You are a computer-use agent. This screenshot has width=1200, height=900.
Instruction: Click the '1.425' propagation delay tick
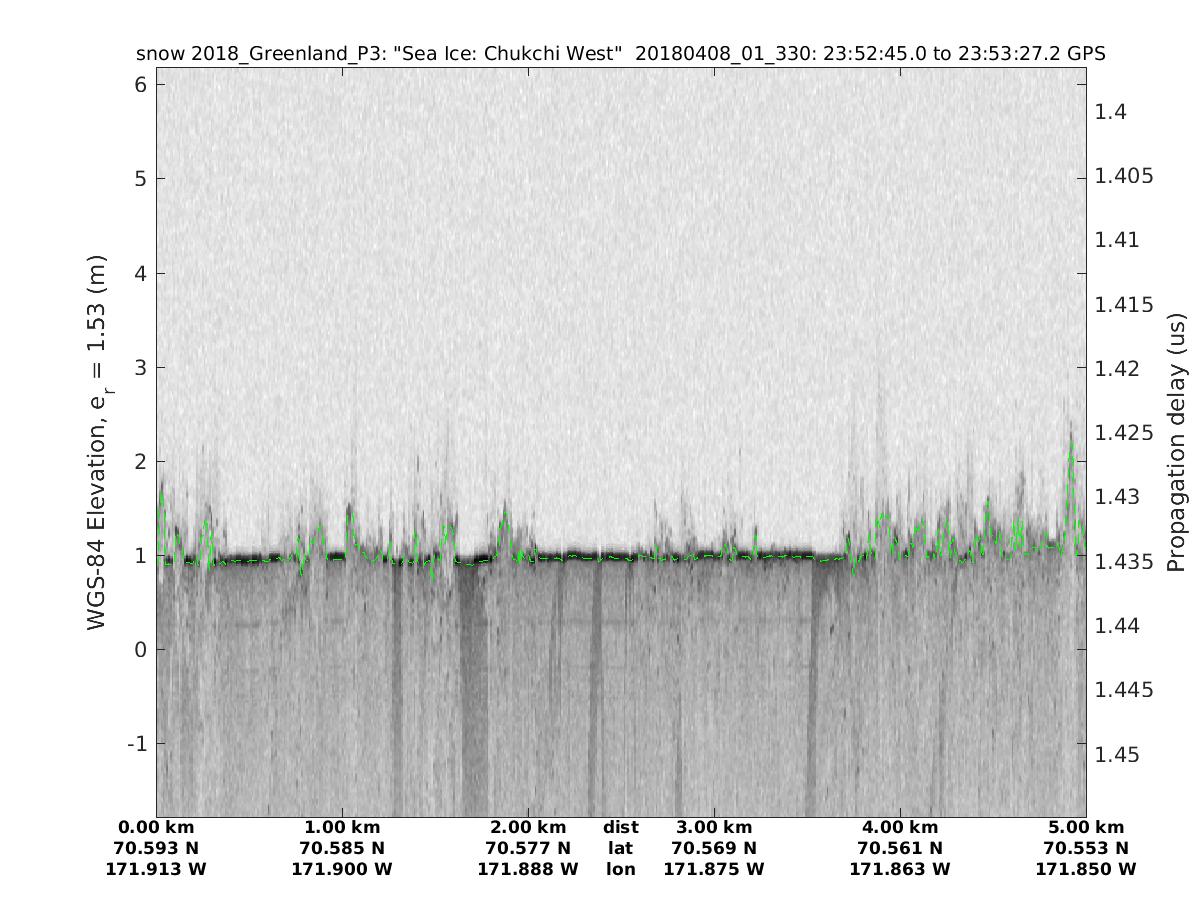(x=1121, y=433)
